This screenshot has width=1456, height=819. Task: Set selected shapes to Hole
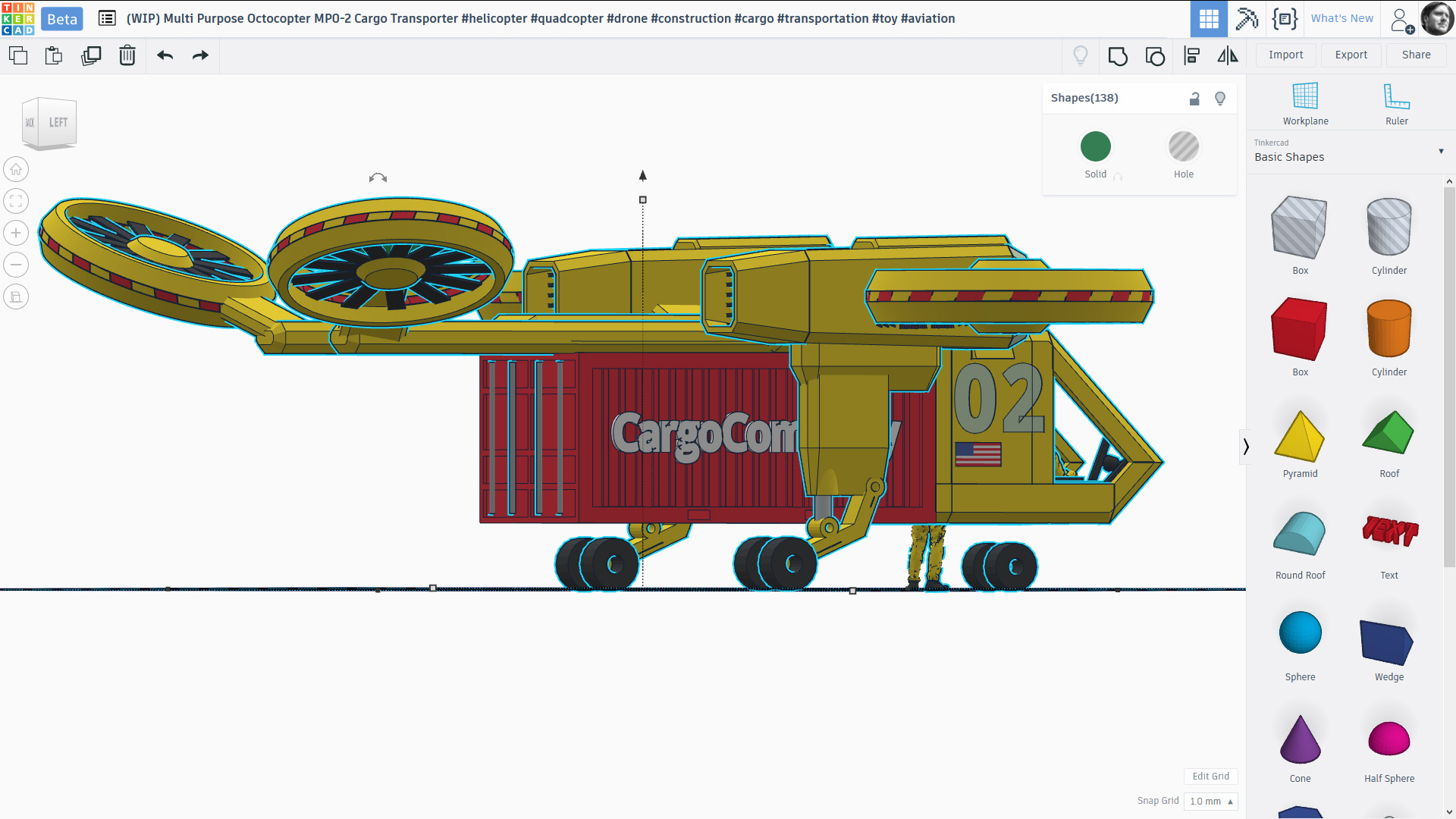[x=1183, y=147]
